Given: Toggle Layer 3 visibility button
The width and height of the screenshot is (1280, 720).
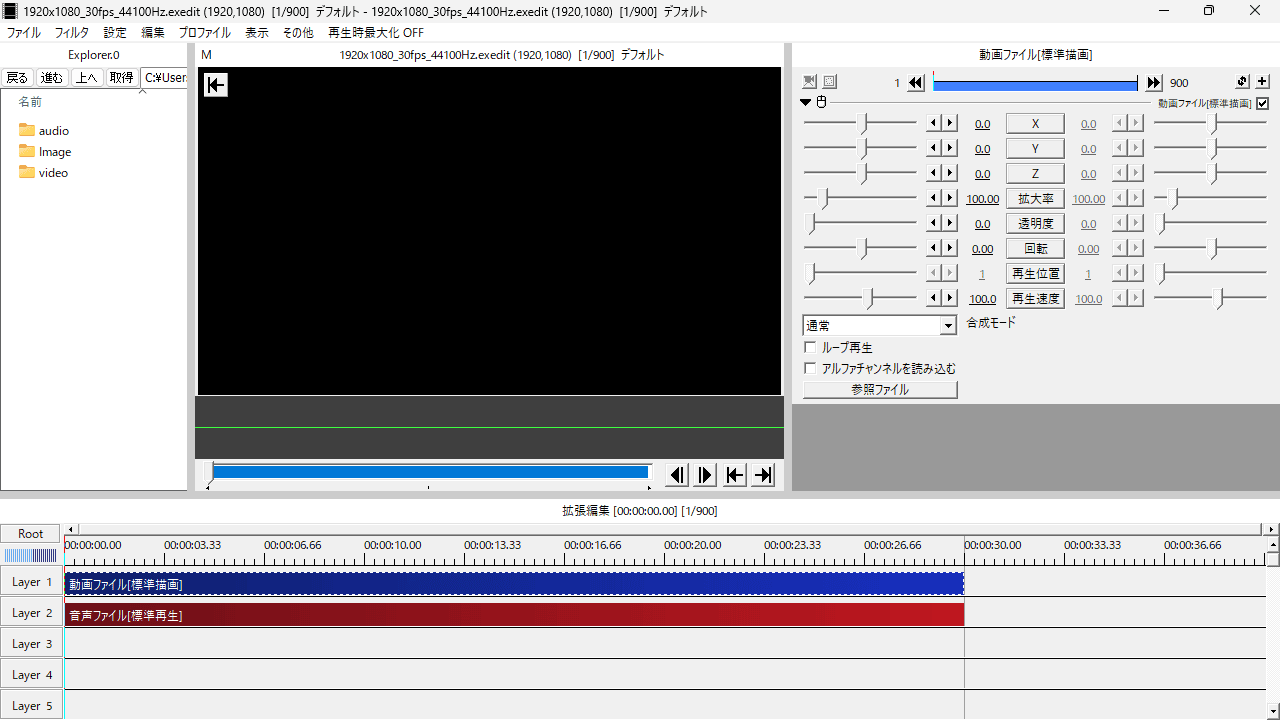Looking at the screenshot, I should pos(31,644).
